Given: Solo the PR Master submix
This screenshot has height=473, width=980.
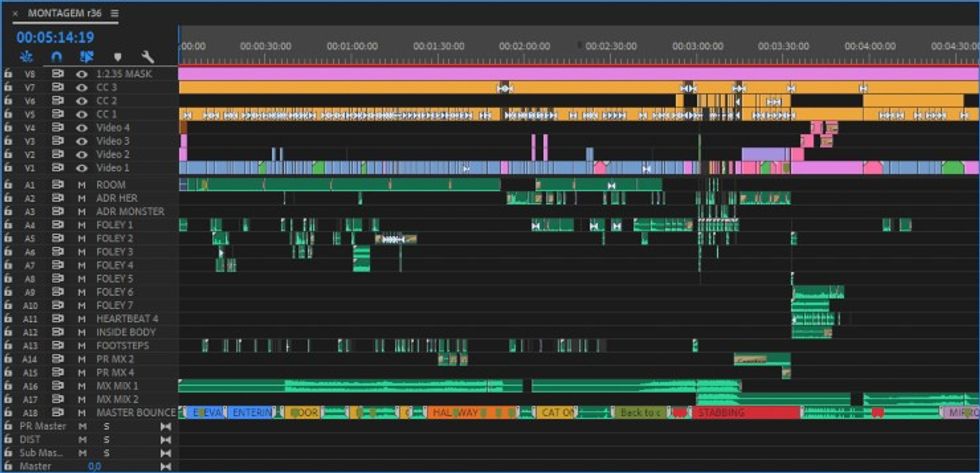Looking at the screenshot, I should click(106, 426).
